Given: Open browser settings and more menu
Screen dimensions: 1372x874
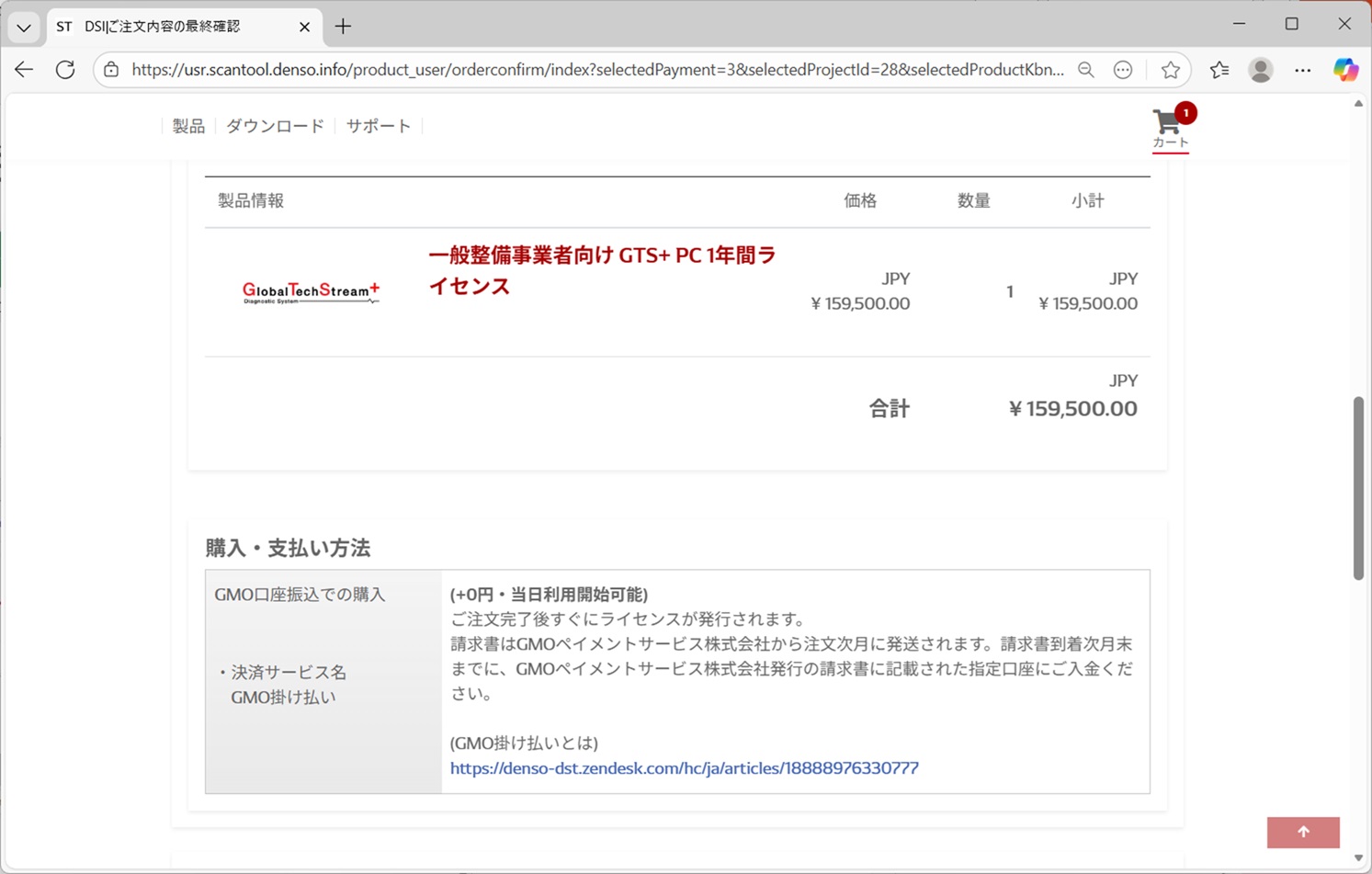Looking at the screenshot, I should click(x=1302, y=70).
